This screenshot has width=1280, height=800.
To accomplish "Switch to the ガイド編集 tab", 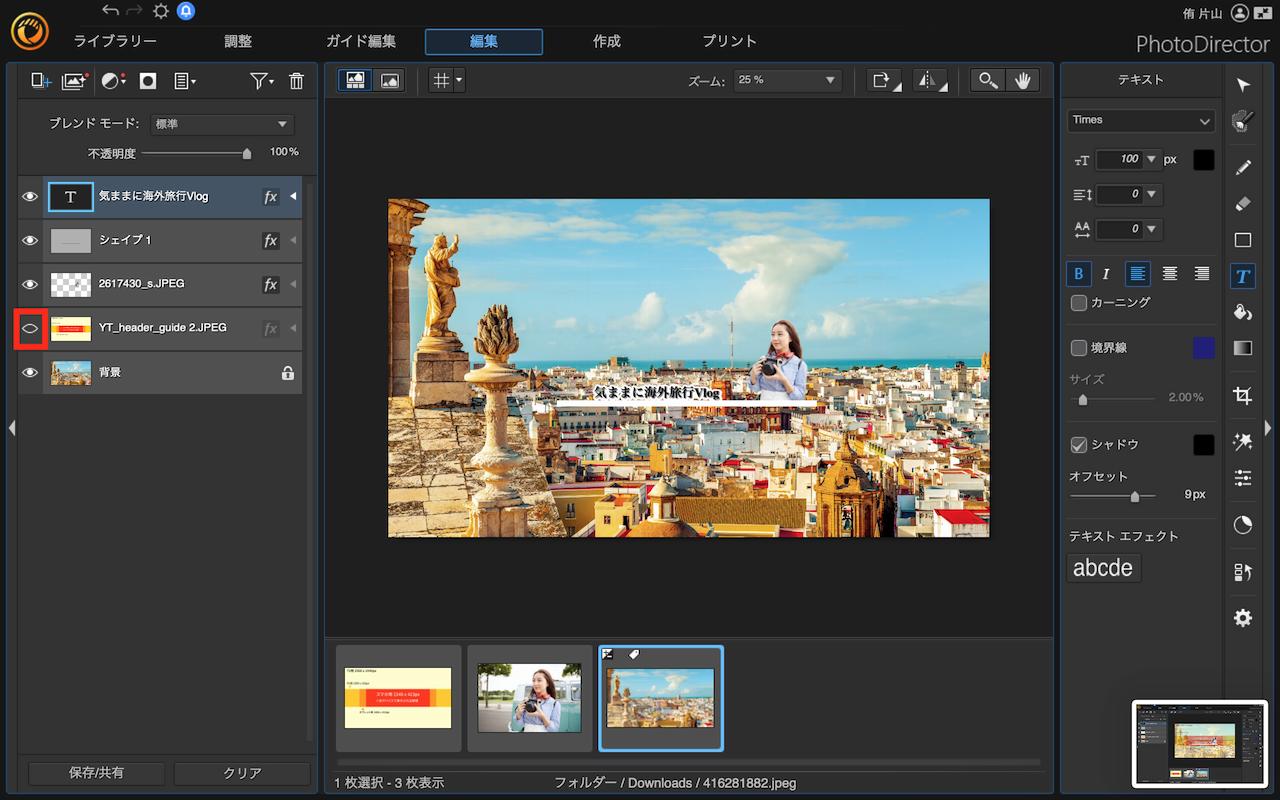I will (x=361, y=41).
